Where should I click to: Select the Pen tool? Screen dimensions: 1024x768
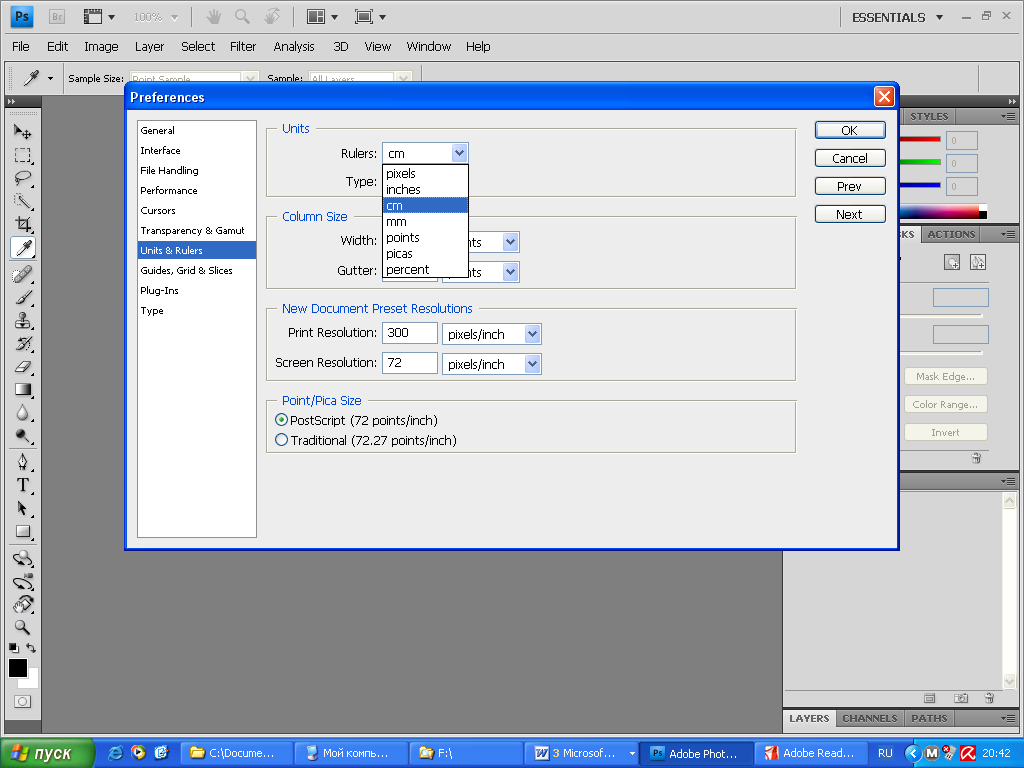(x=23, y=462)
